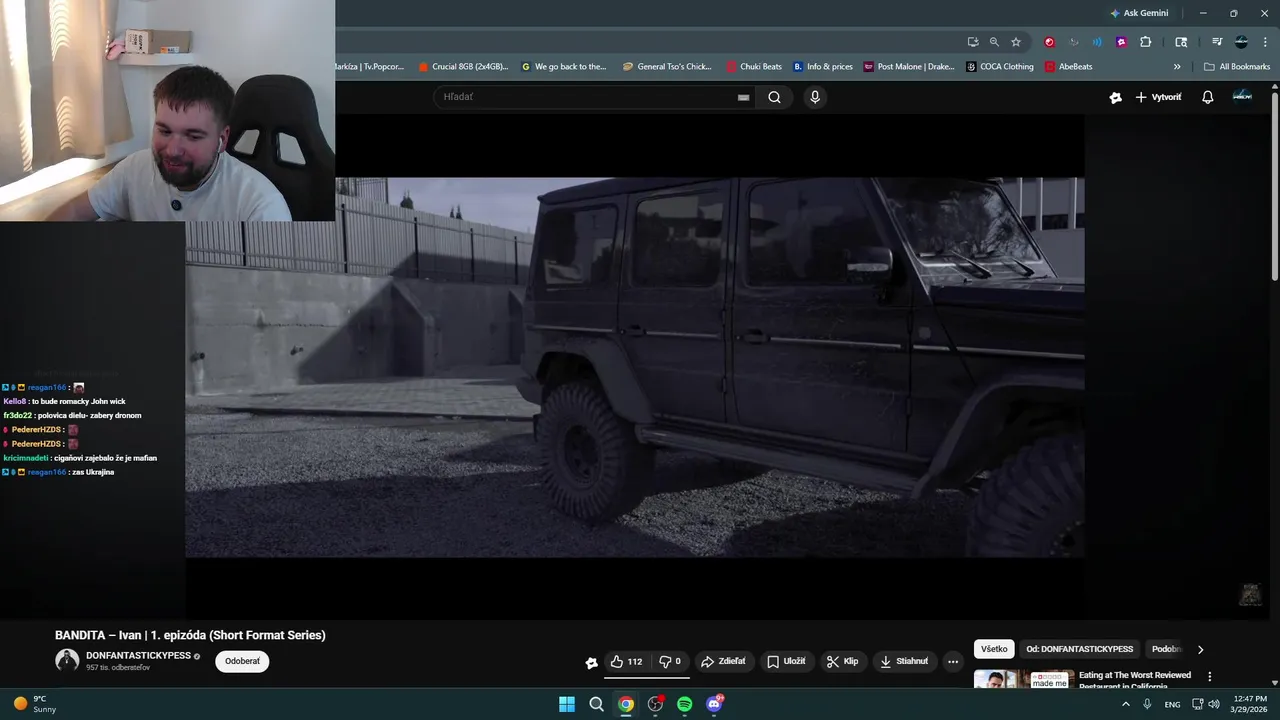
Task: Open more actions three-dot button under video
Action: coord(953,661)
